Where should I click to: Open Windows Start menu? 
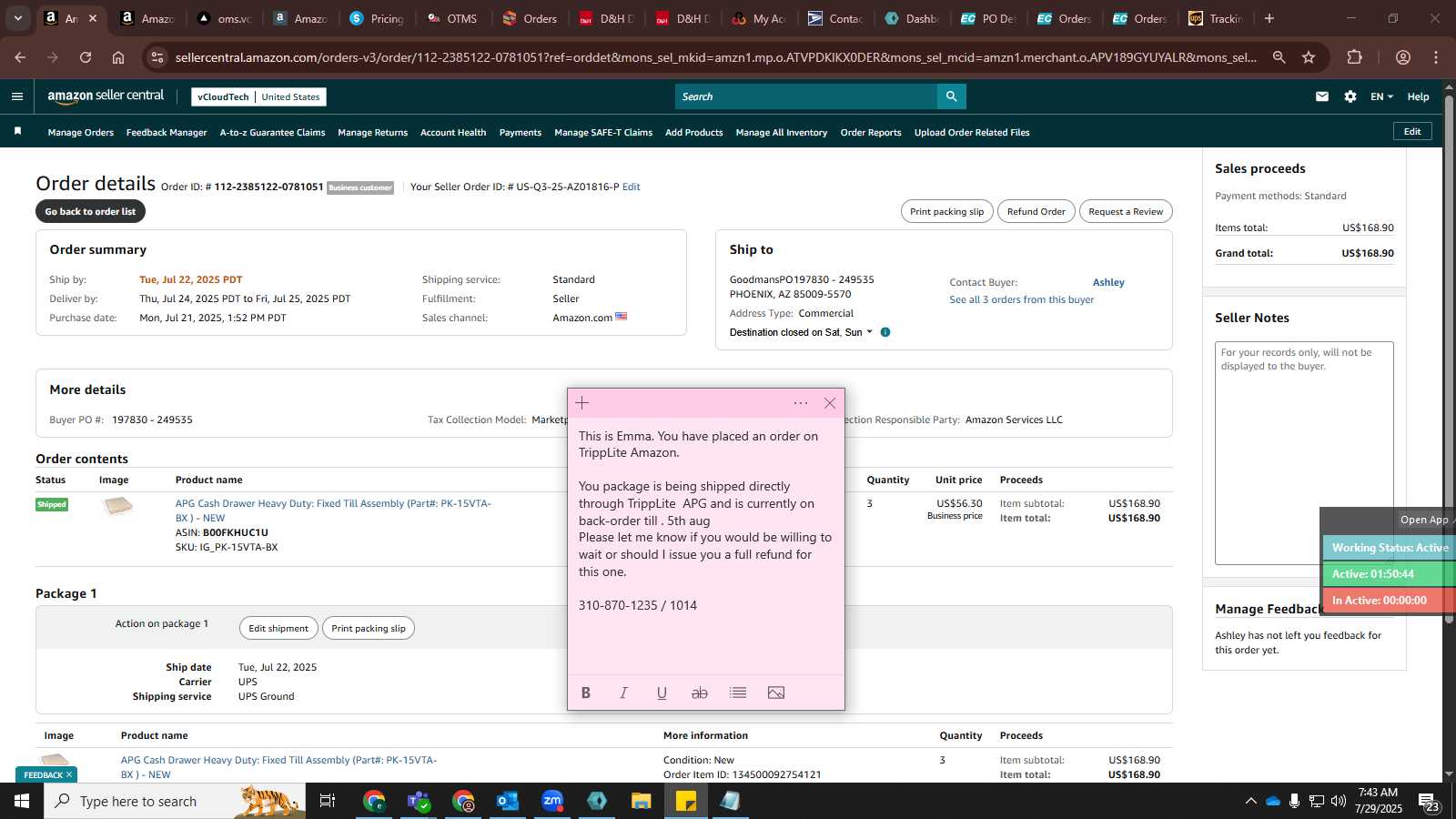(x=22, y=801)
